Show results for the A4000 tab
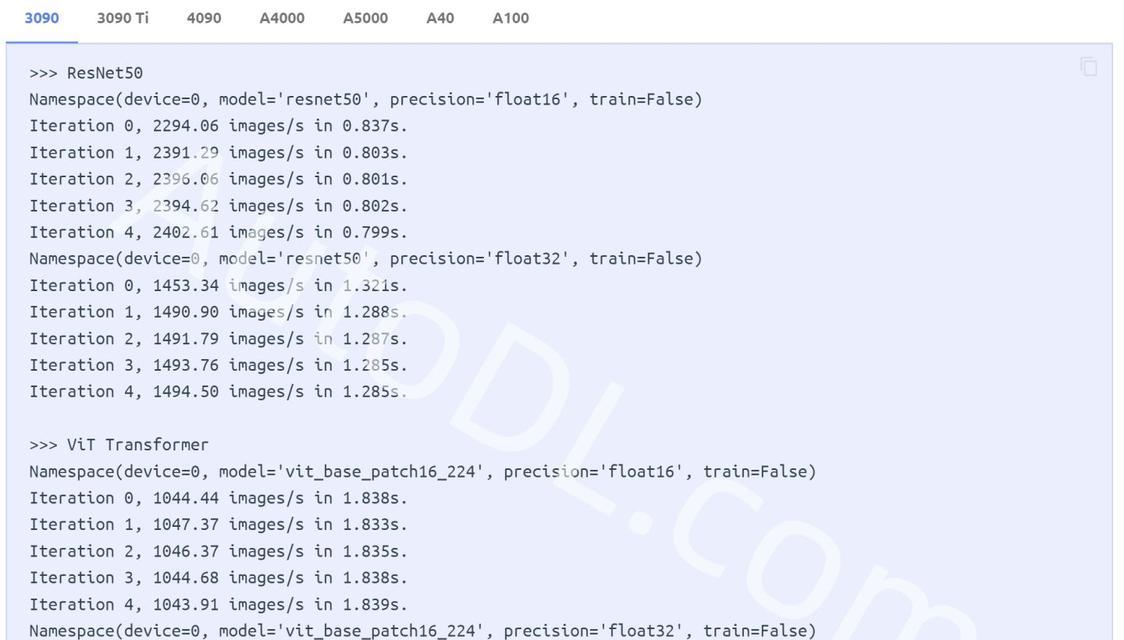This screenshot has width=1124, height=640. [x=282, y=18]
